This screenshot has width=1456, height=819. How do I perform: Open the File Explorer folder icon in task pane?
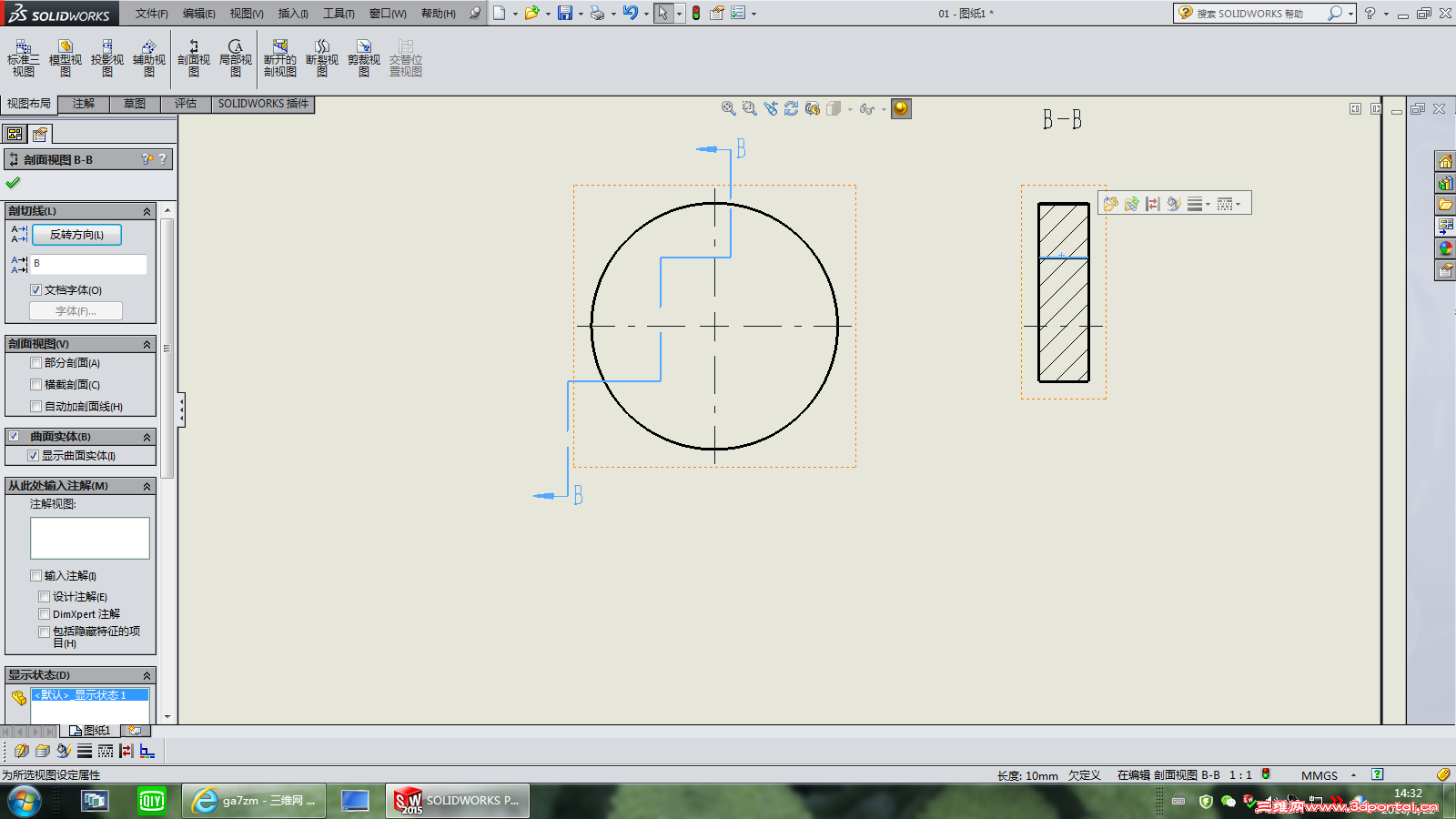1445,205
